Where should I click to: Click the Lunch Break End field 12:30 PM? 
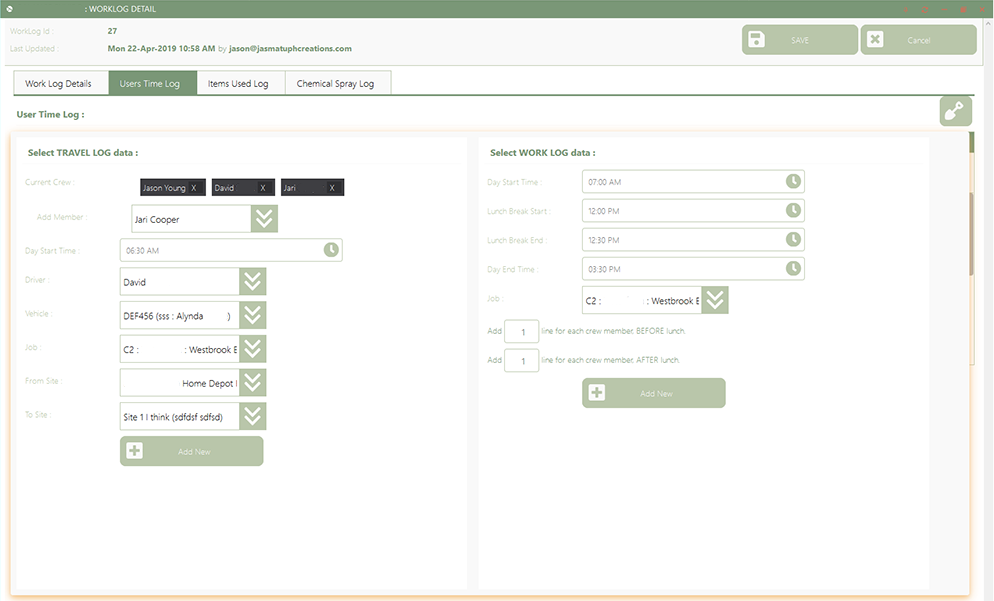coord(693,240)
